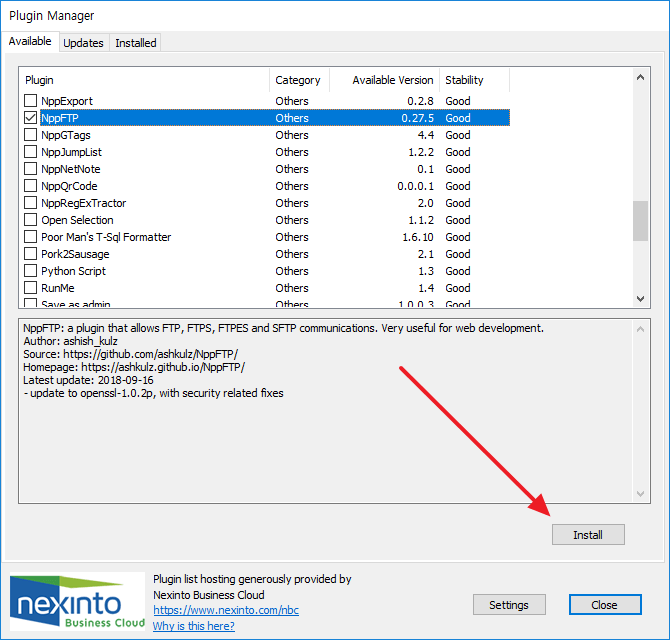Click plugin list scroll down arrow
Viewport: 670px width, 640px height.
(x=640, y=299)
